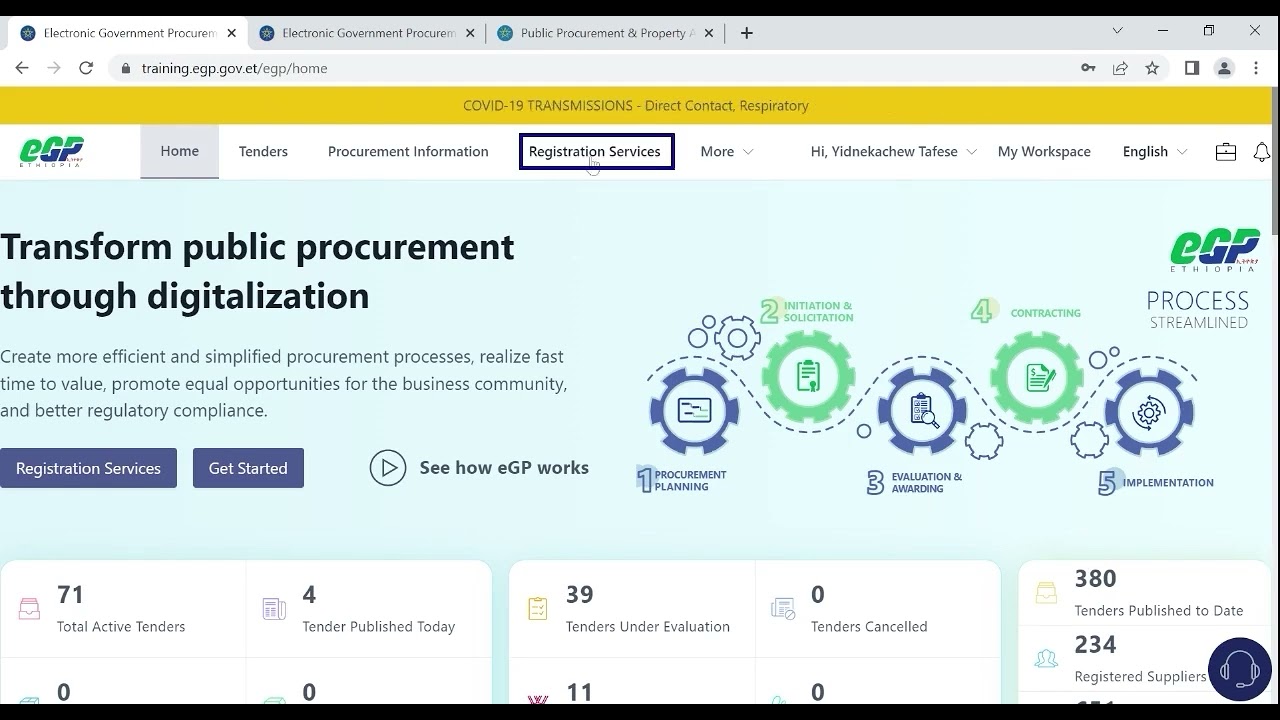Open Procurement Information in the navbar
Image resolution: width=1280 pixels, height=720 pixels.
(408, 152)
